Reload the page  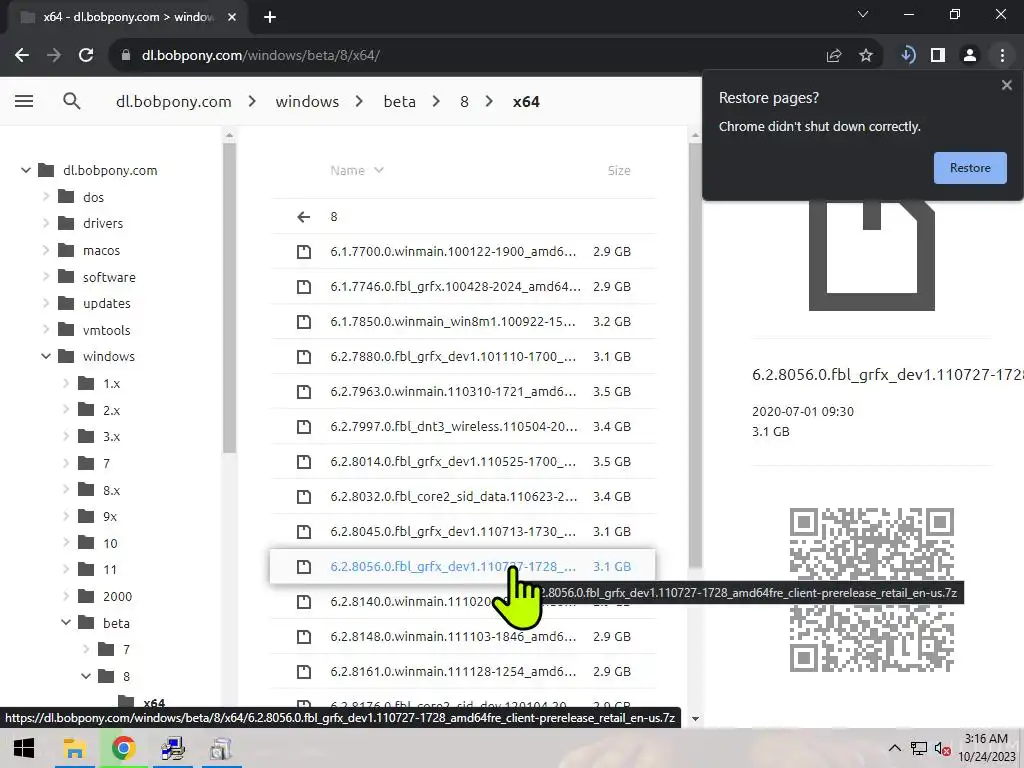[x=86, y=56]
